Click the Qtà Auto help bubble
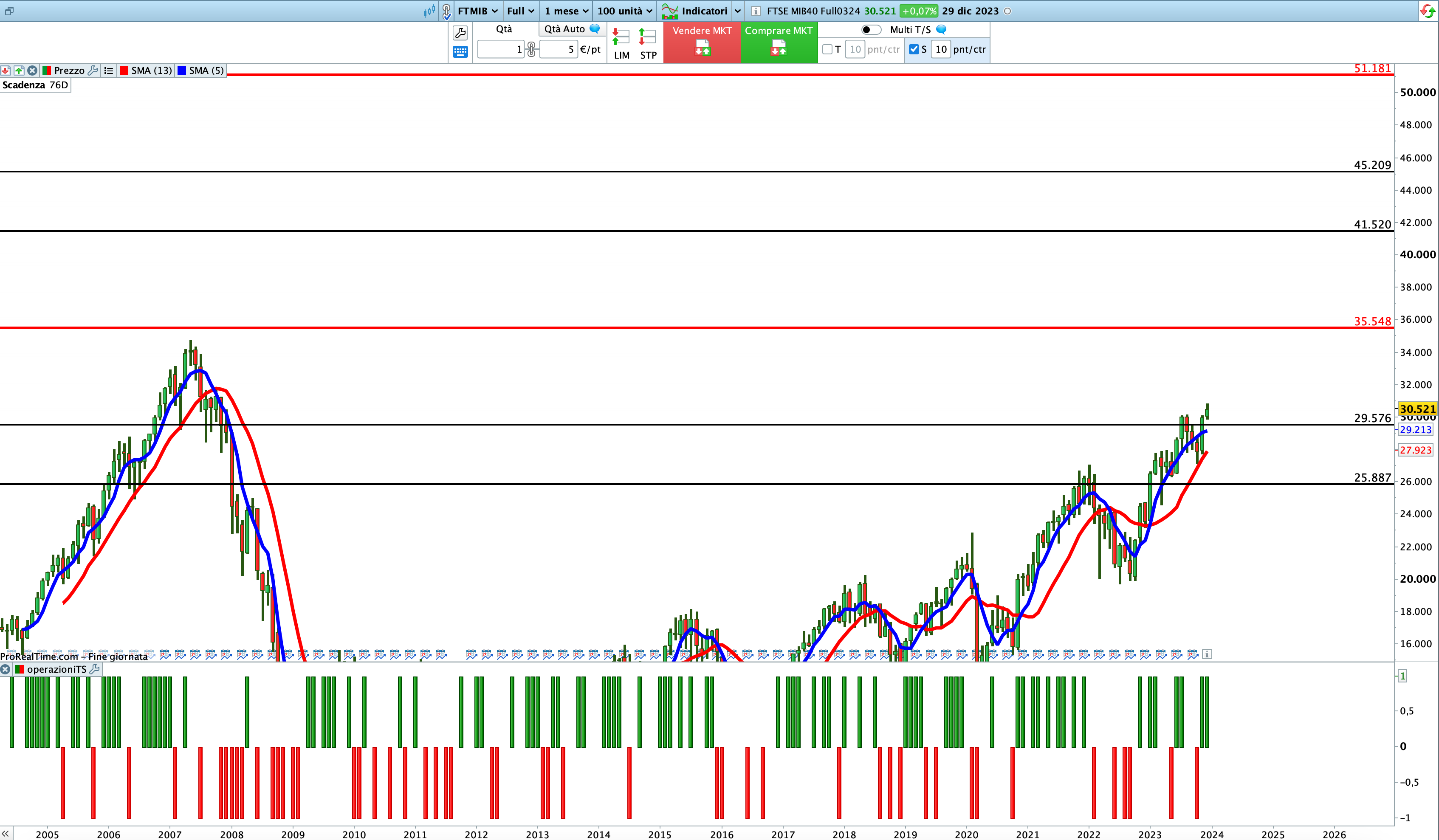 point(595,28)
